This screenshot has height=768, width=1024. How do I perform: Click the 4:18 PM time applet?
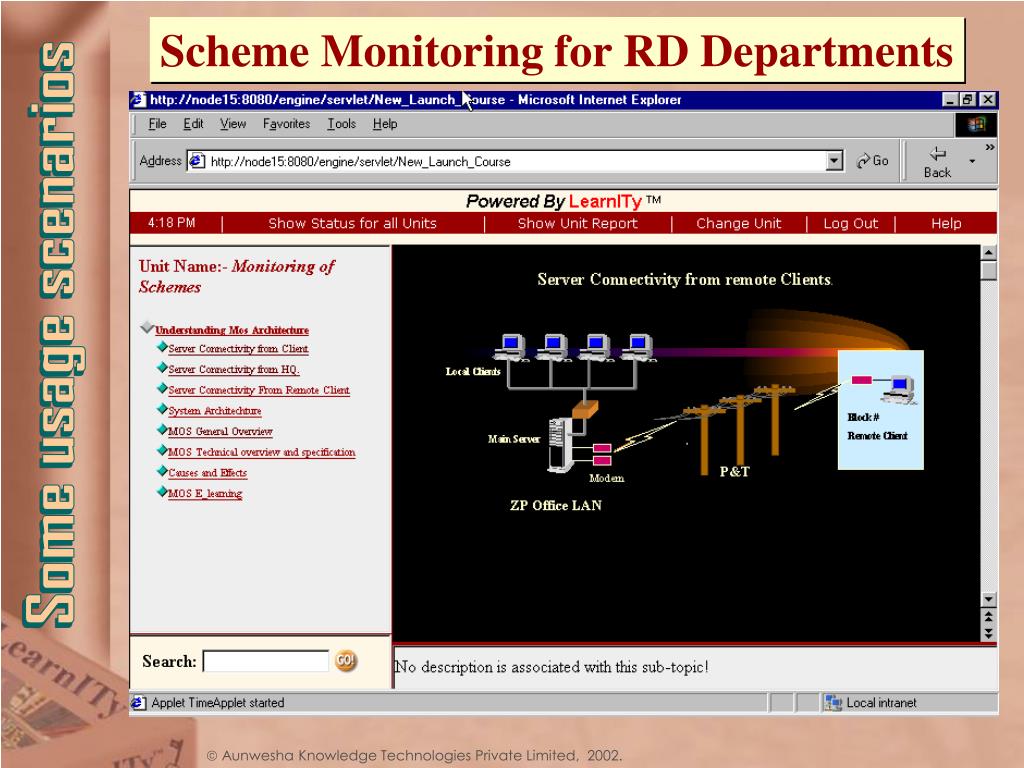[x=171, y=223]
